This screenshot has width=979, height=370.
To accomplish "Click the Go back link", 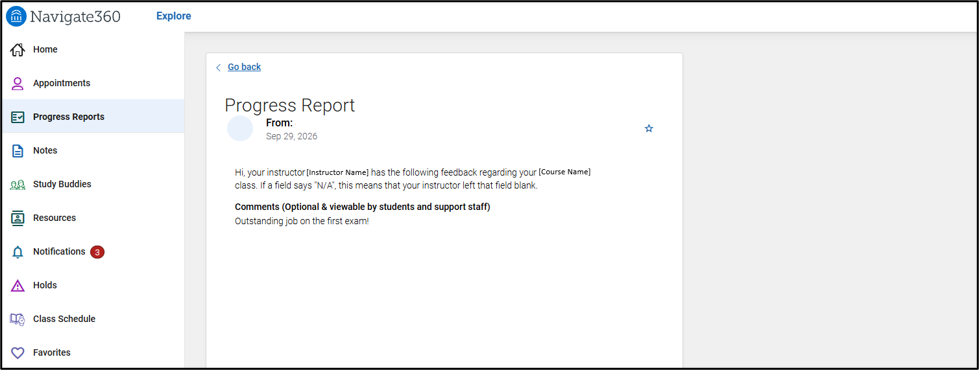I will tap(244, 67).
